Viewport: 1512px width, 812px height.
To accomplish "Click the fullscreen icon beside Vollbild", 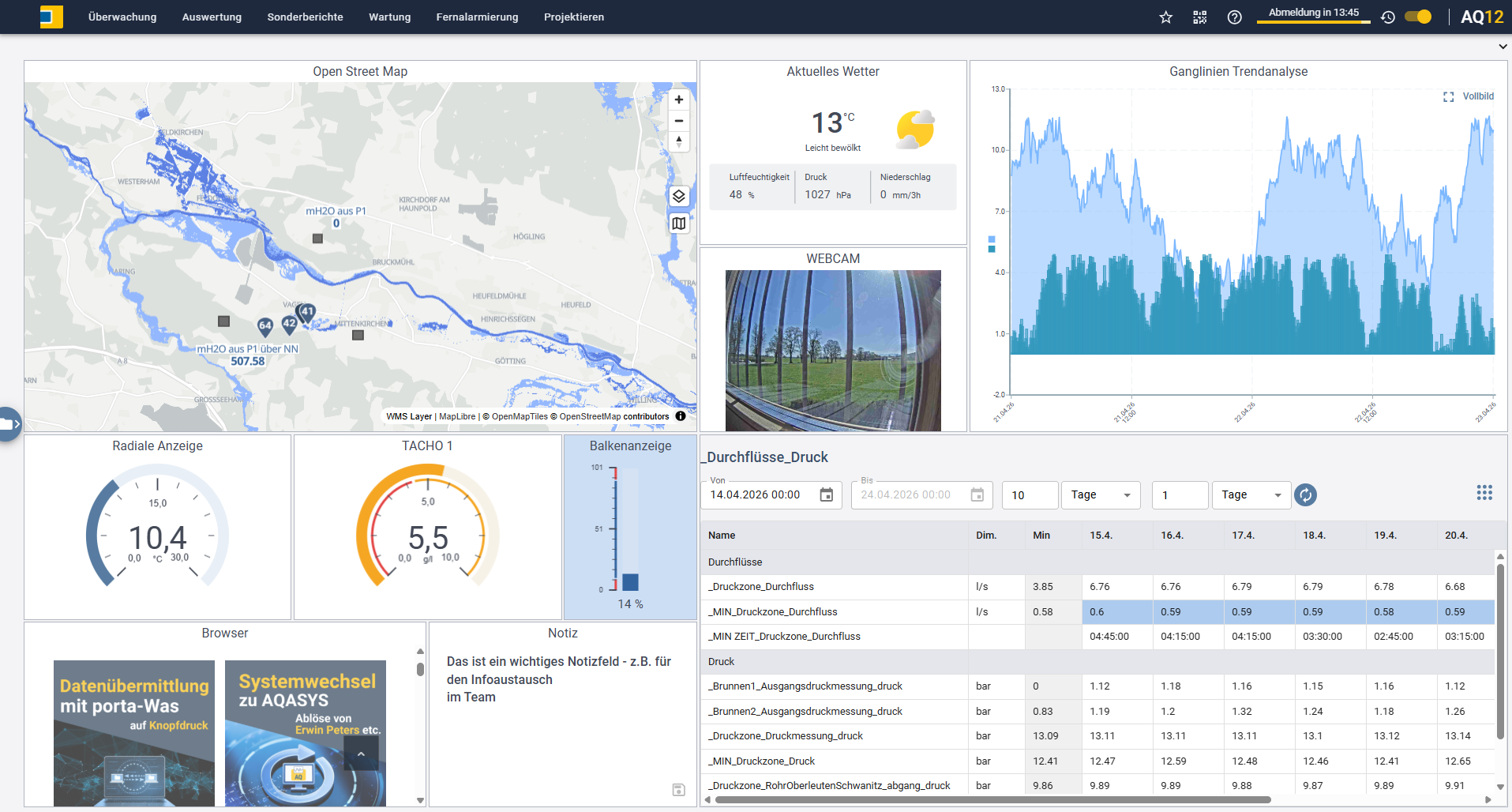I will pos(1449,97).
